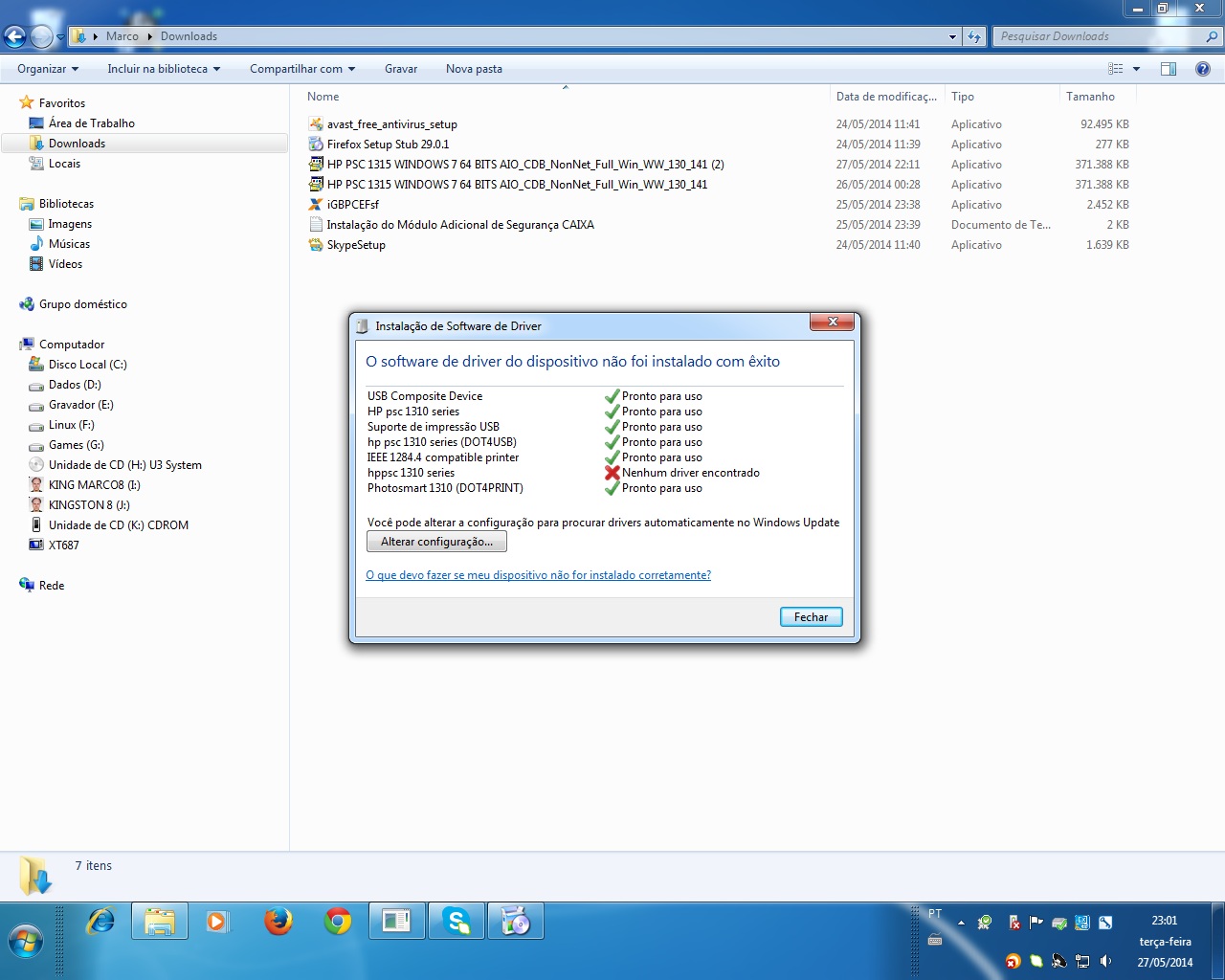Sort by Data de modificação column

point(886,97)
